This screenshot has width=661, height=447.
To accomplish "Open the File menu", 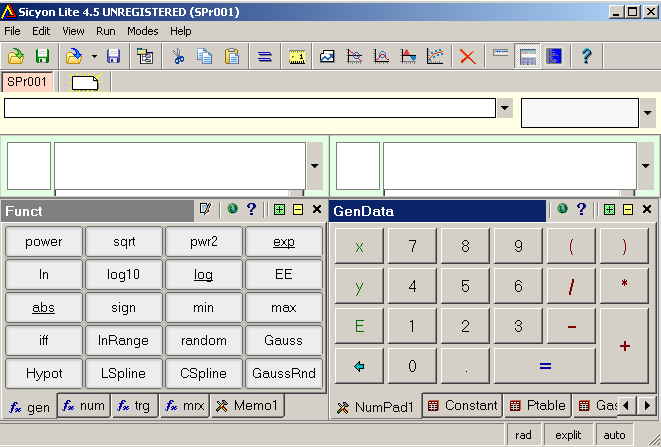I will tap(12, 31).
